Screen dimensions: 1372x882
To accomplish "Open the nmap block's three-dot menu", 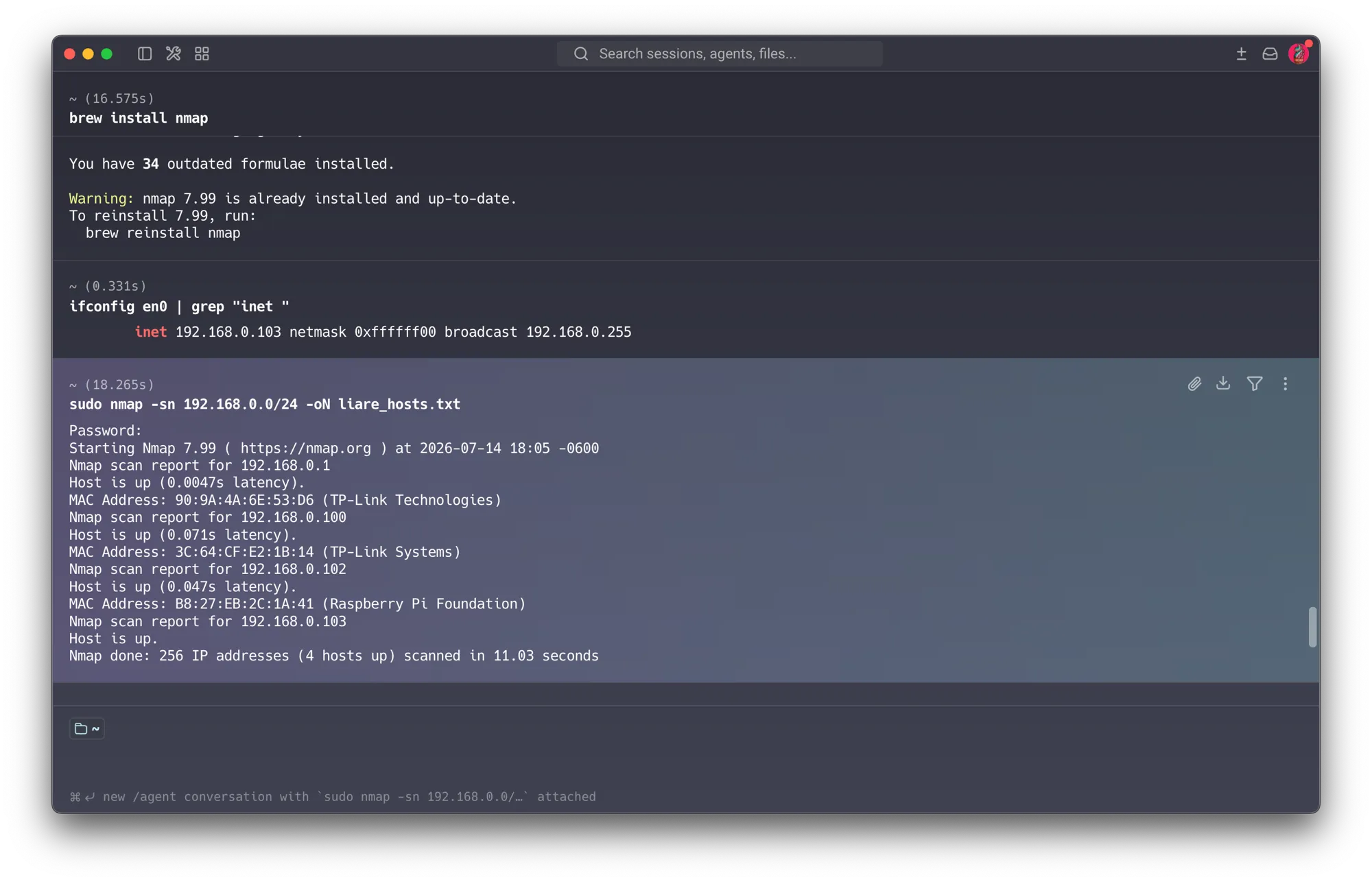I will 1286,384.
